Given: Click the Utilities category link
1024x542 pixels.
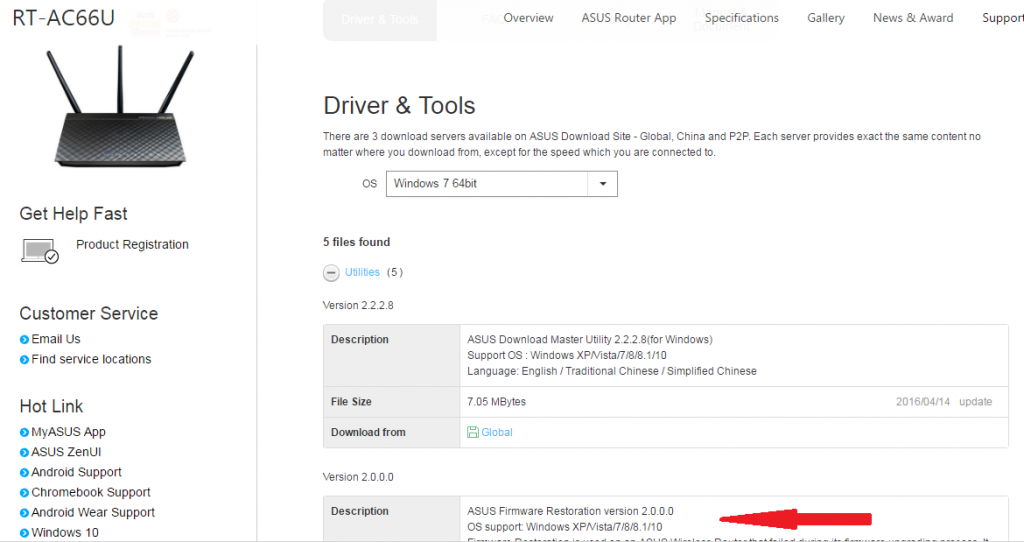Looking at the screenshot, I should (362, 273).
